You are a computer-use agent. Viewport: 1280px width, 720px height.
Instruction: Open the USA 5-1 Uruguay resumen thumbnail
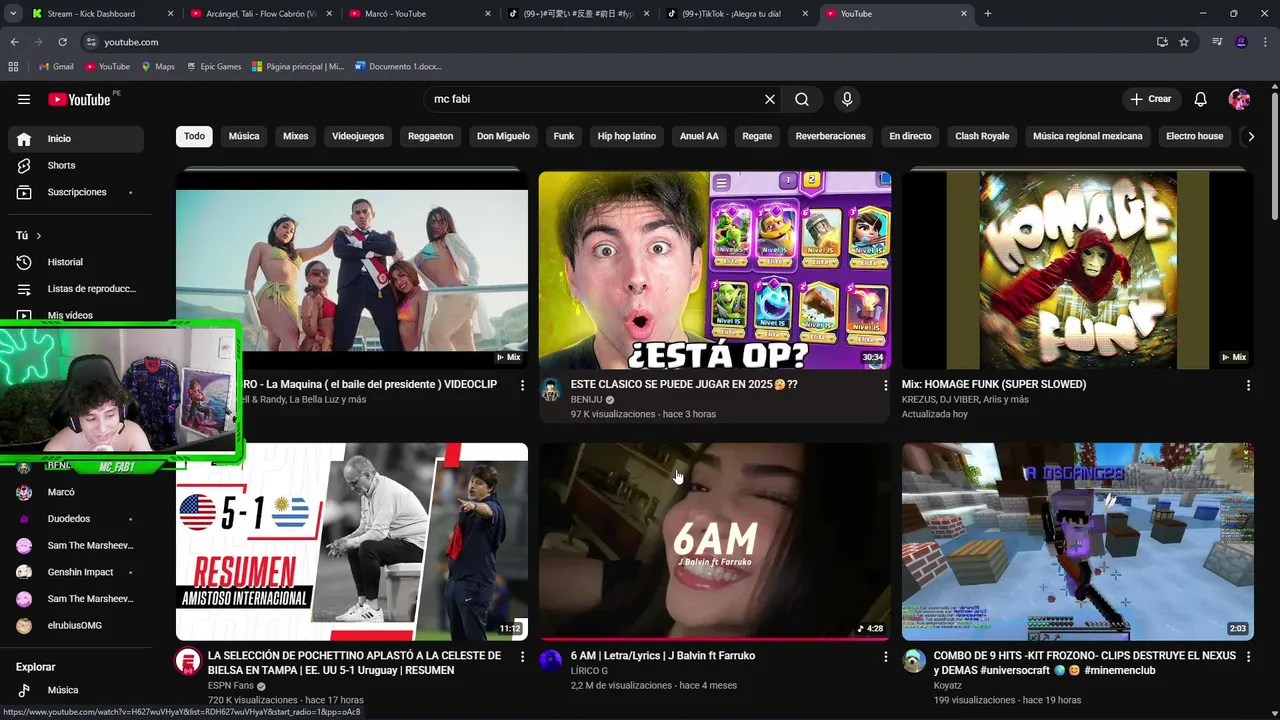(x=352, y=541)
